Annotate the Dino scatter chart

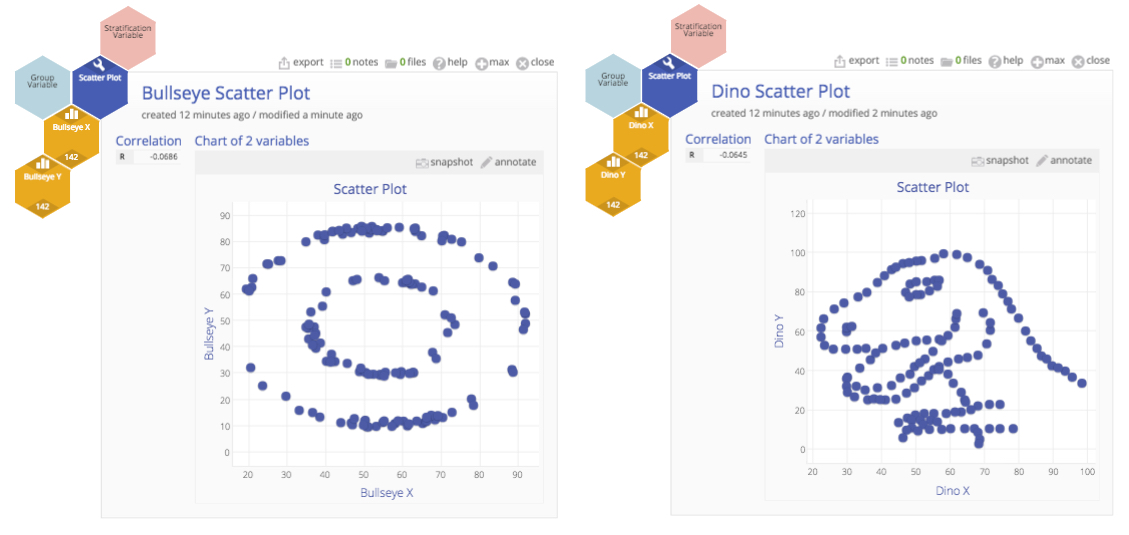click(x=1064, y=161)
